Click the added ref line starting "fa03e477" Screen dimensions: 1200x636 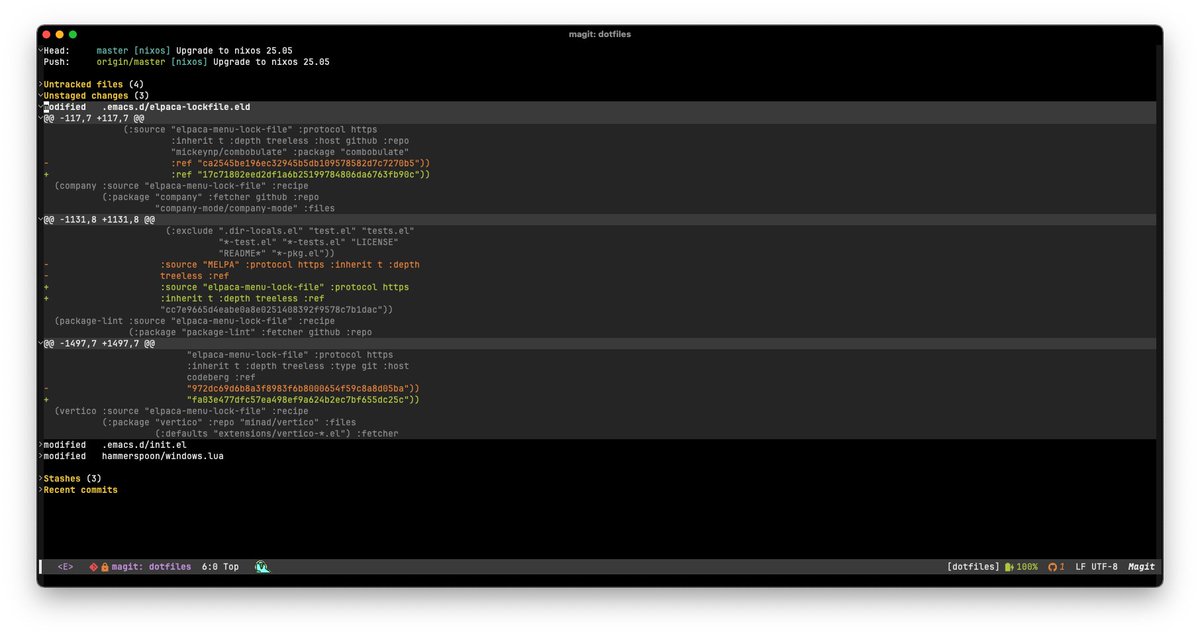click(303, 400)
